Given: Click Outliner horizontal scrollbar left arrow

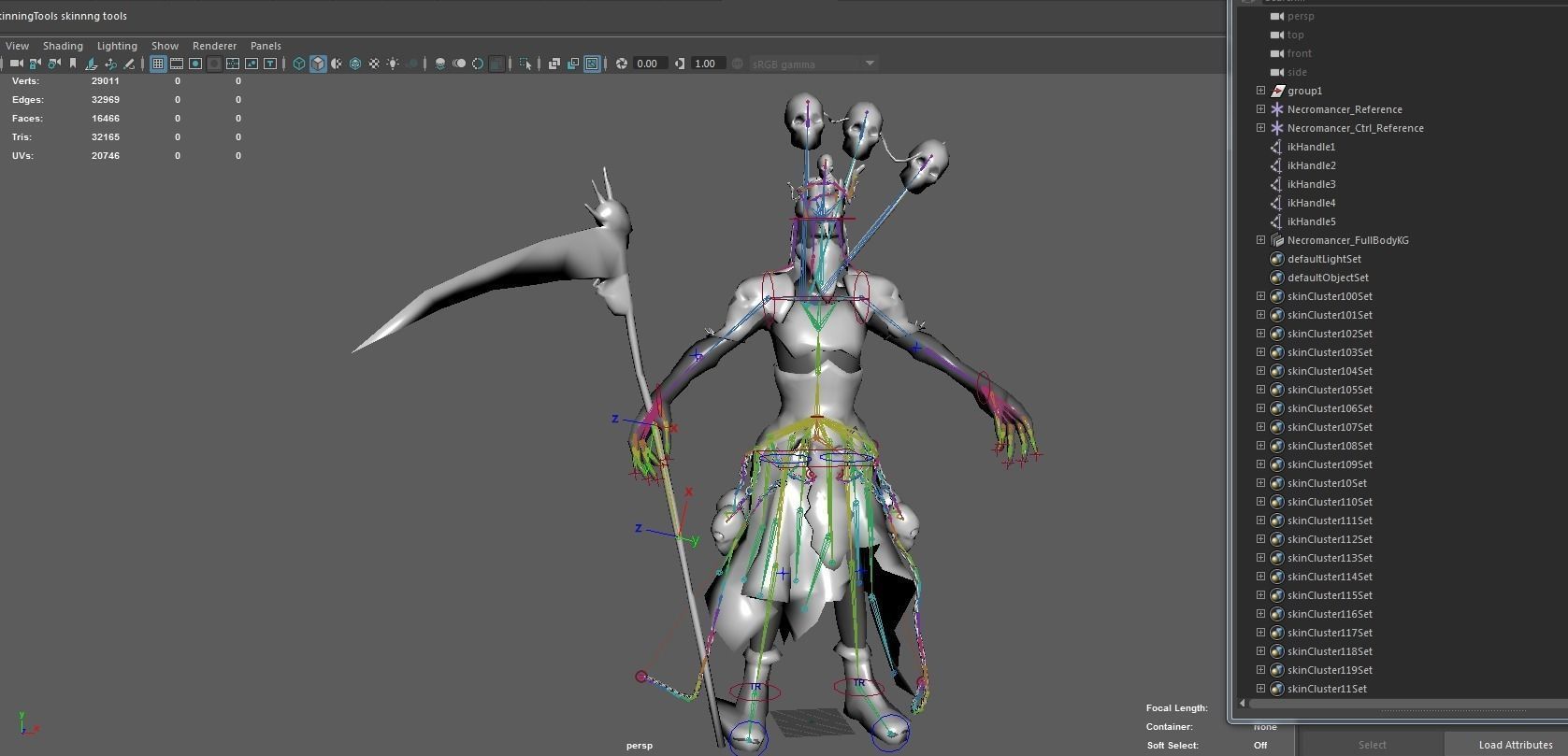Looking at the screenshot, I should (x=1242, y=703).
